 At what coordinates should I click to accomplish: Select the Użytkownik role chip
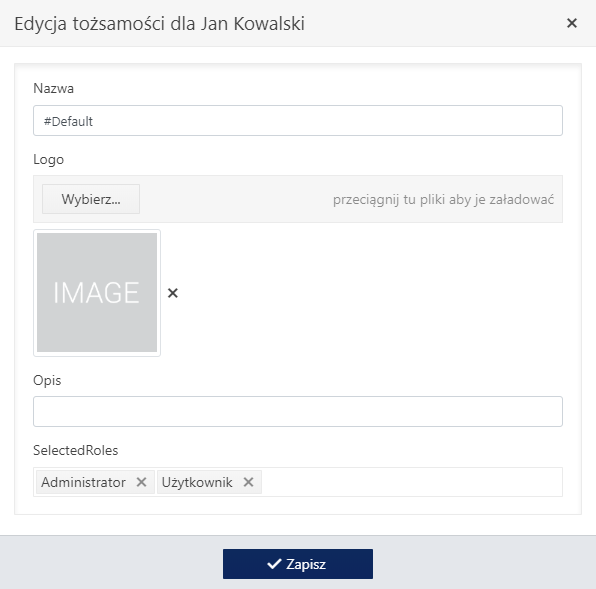197,482
